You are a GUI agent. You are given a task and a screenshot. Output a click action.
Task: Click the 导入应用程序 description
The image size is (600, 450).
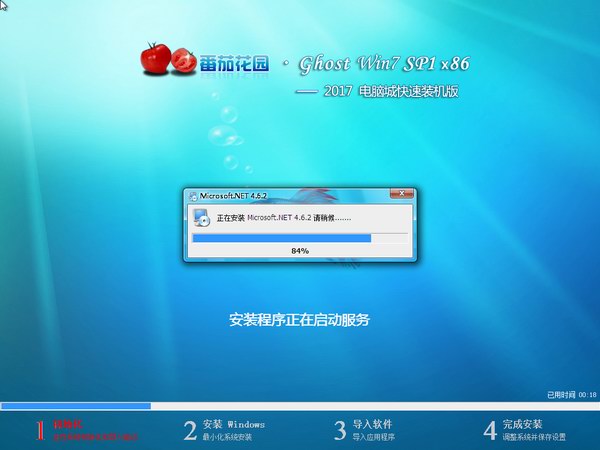tap(373, 437)
